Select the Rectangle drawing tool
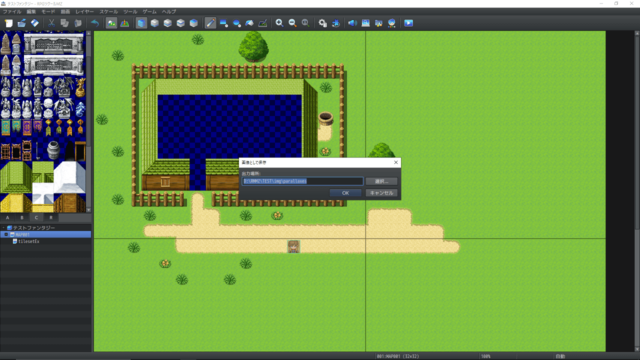The height and width of the screenshot is (360, 640). [224, 23]
